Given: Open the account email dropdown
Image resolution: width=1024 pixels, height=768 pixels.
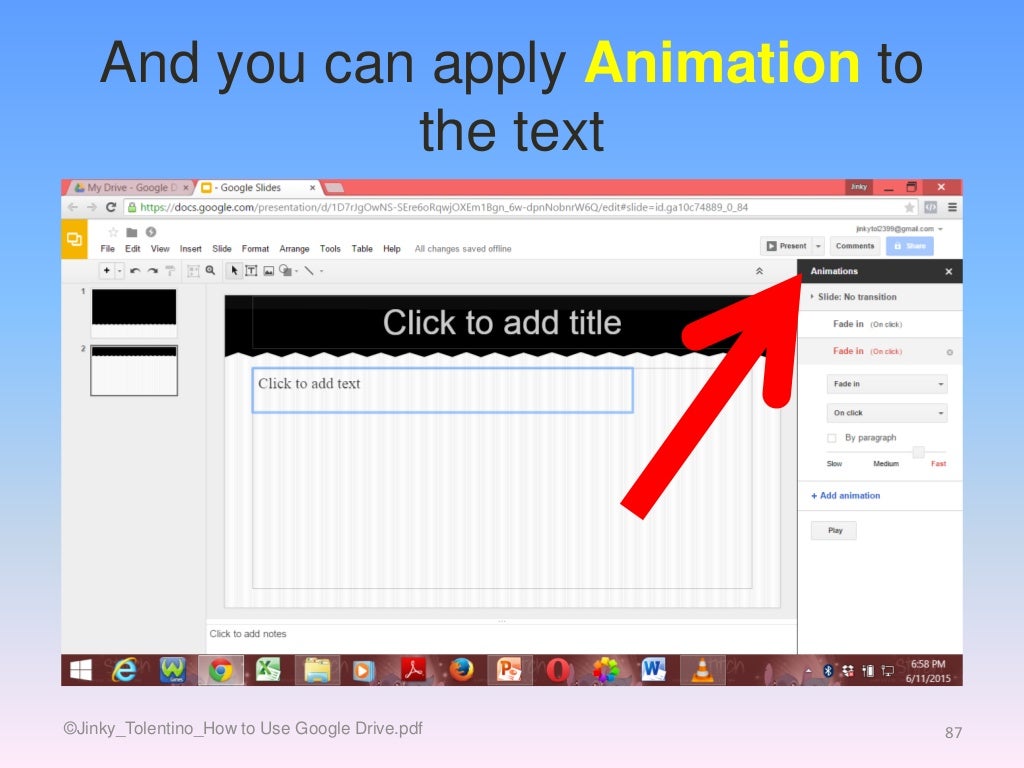Looking at the screenshot, I should point(899,229).
